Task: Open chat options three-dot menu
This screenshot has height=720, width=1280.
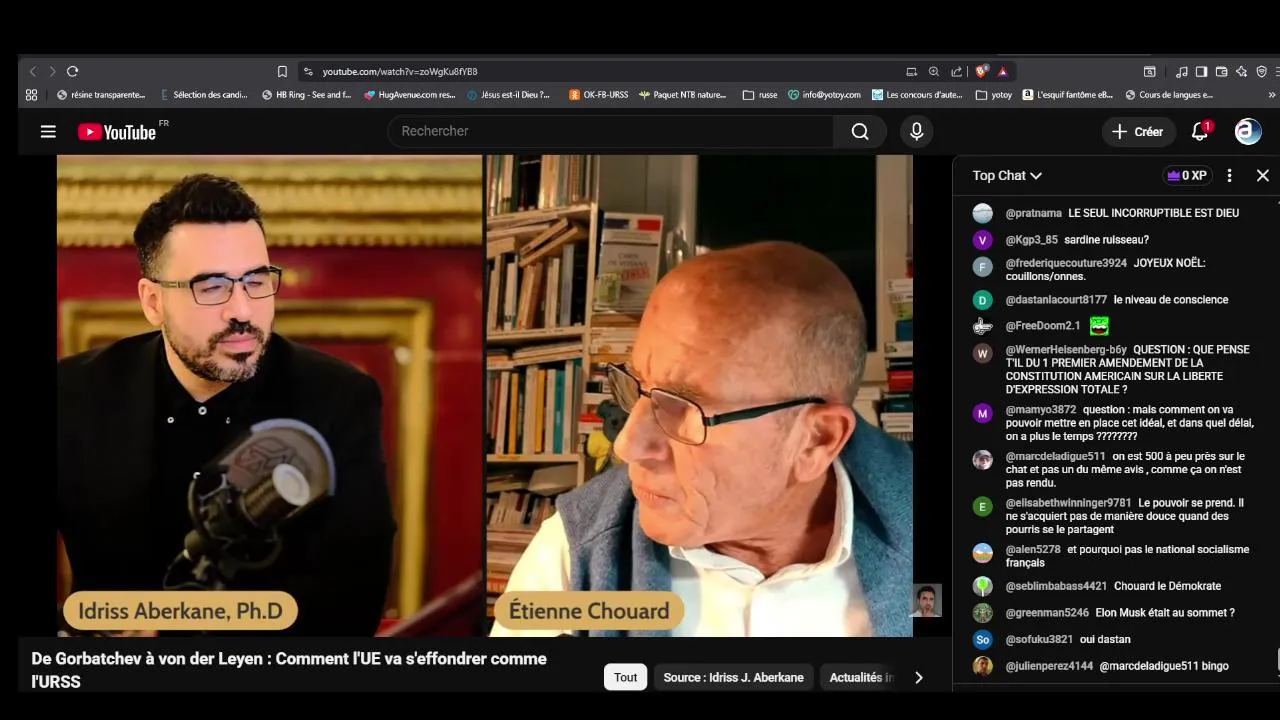Action: tap(1229, 175)
